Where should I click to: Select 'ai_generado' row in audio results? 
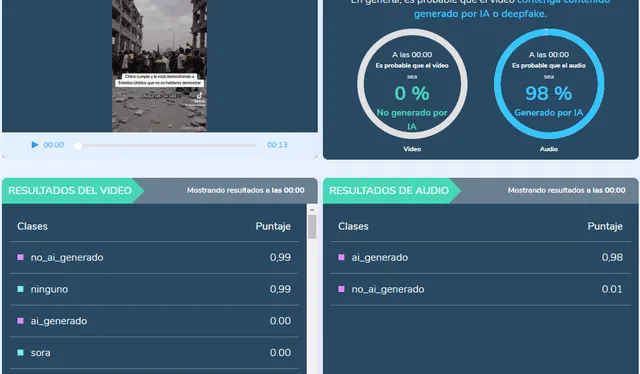[480, 258]
